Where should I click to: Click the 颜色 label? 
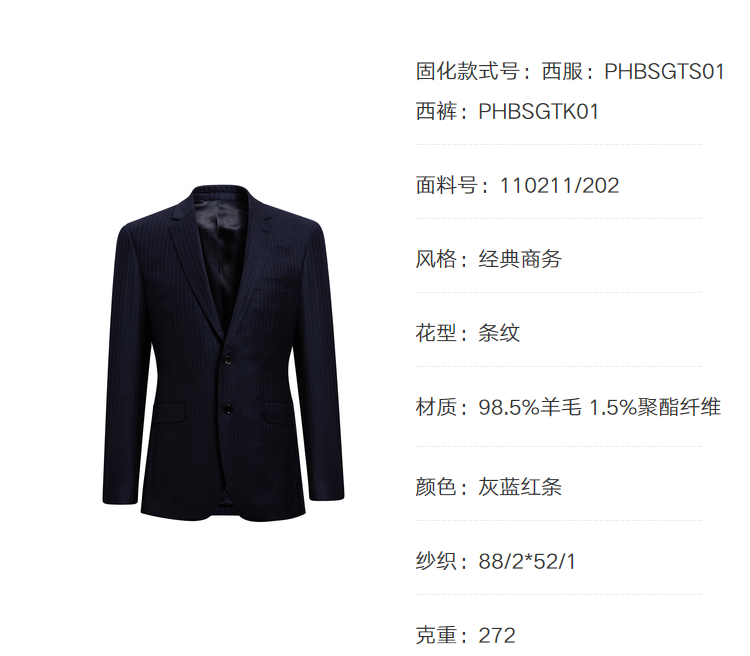pos(436,487)
